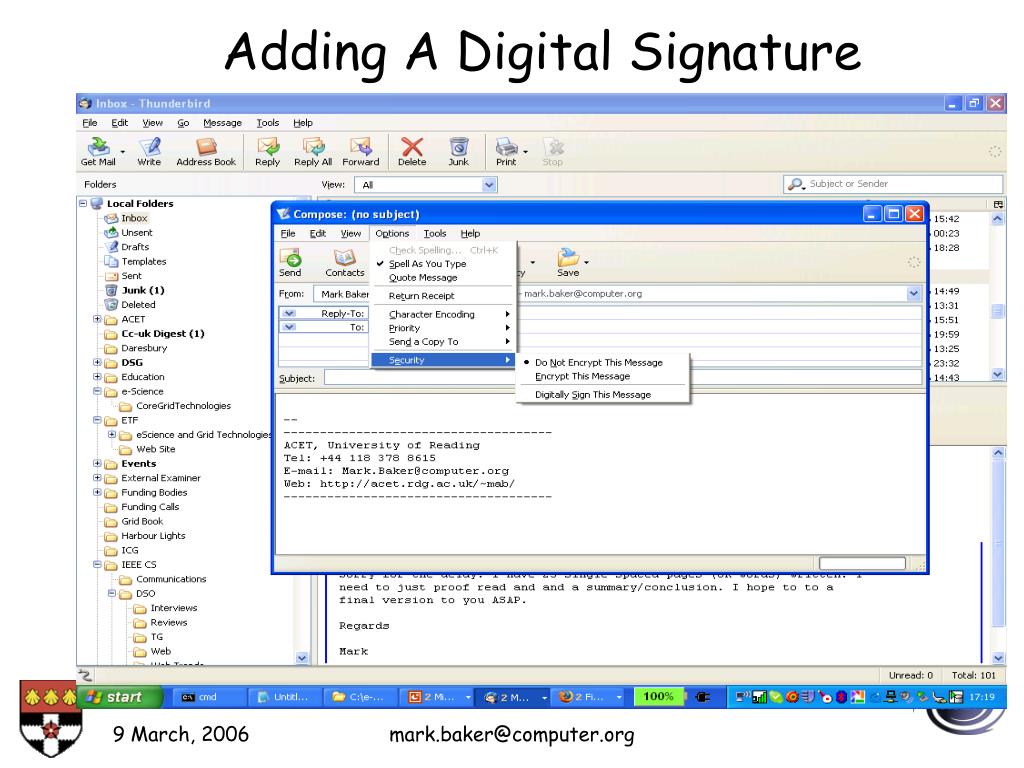Select Encrypt This Message option
Screen dimensions: 1024x768
pos(583,376)
